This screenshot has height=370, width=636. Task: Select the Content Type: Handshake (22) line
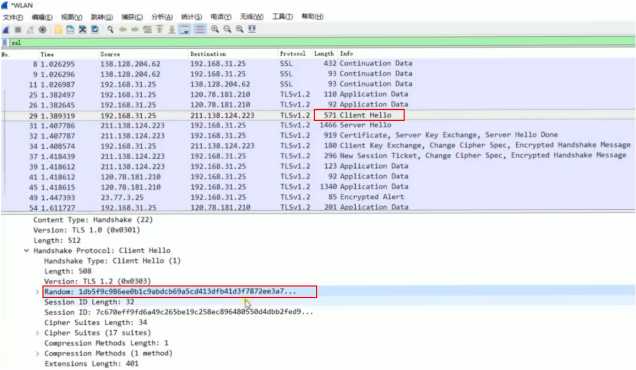(93, 220)
